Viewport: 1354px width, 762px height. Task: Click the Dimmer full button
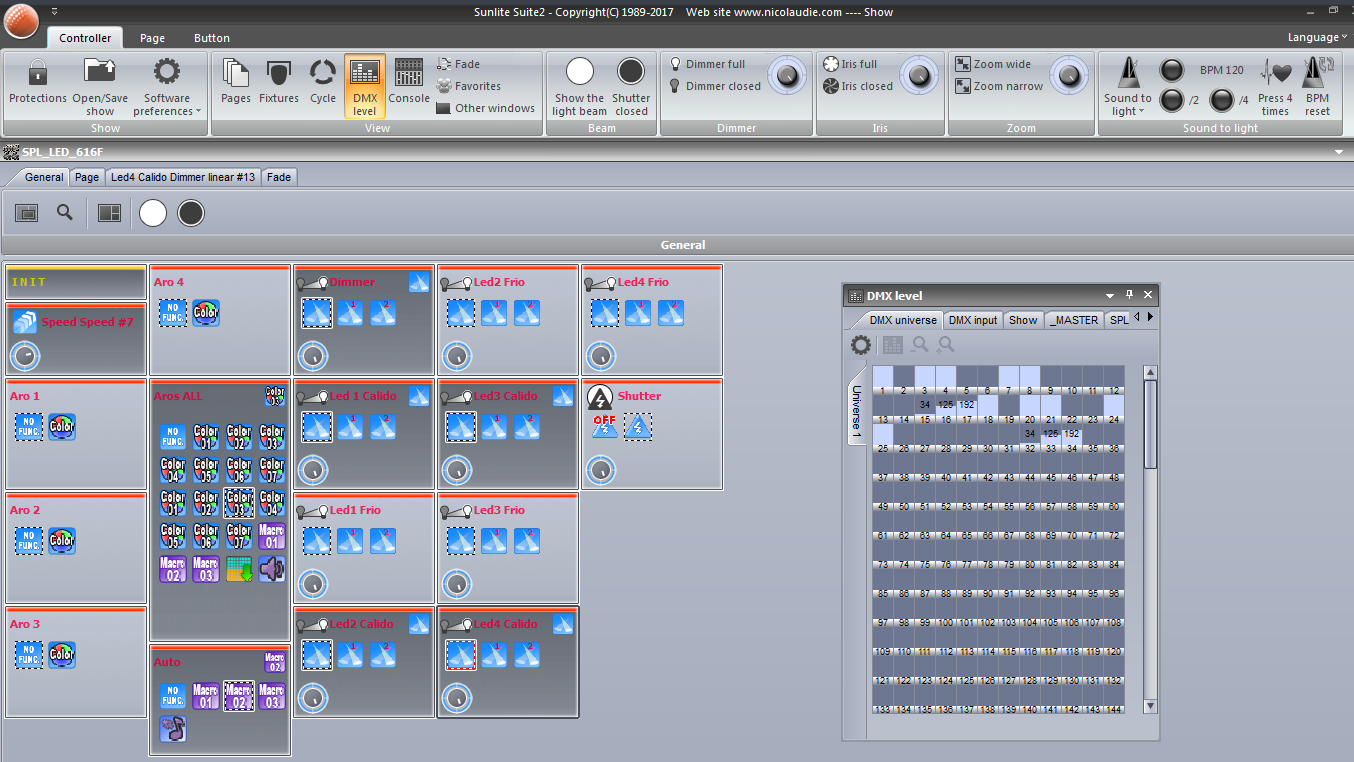707,64
